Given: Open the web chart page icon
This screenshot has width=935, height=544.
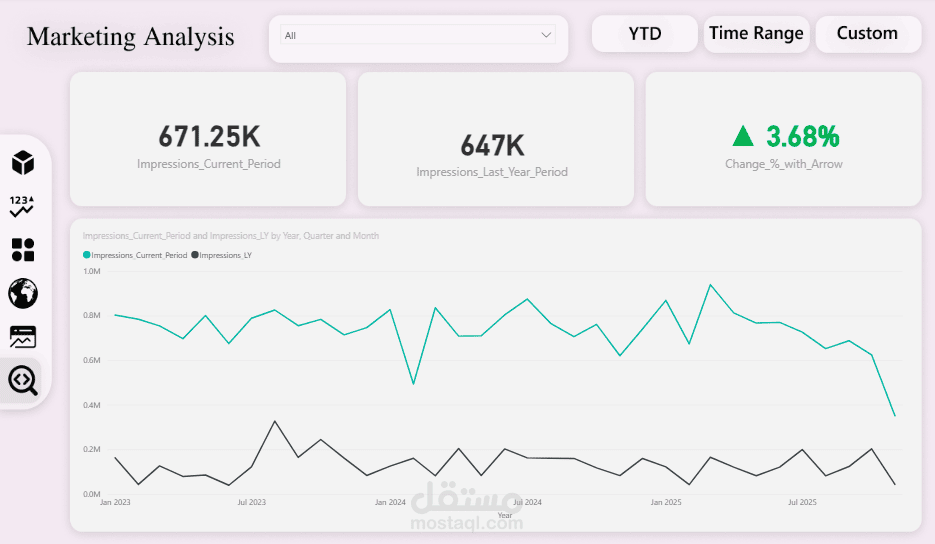Looking at the screenshot, I should point(23,337).
